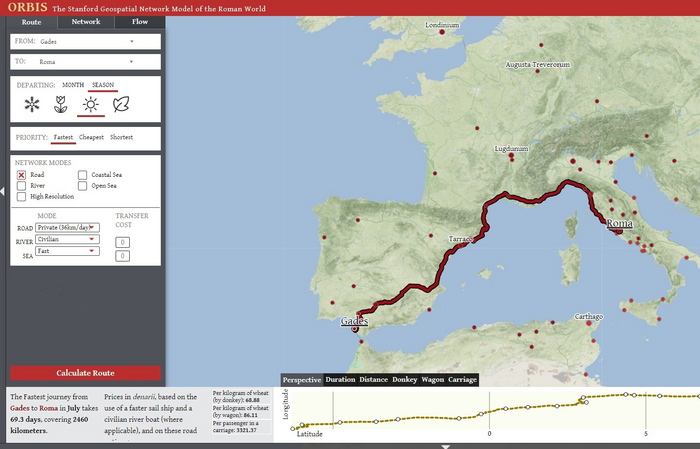Select the autumn leaf season icon
Image resolution: width=700 pixels, height=449 pixels.
pos(121,105)
